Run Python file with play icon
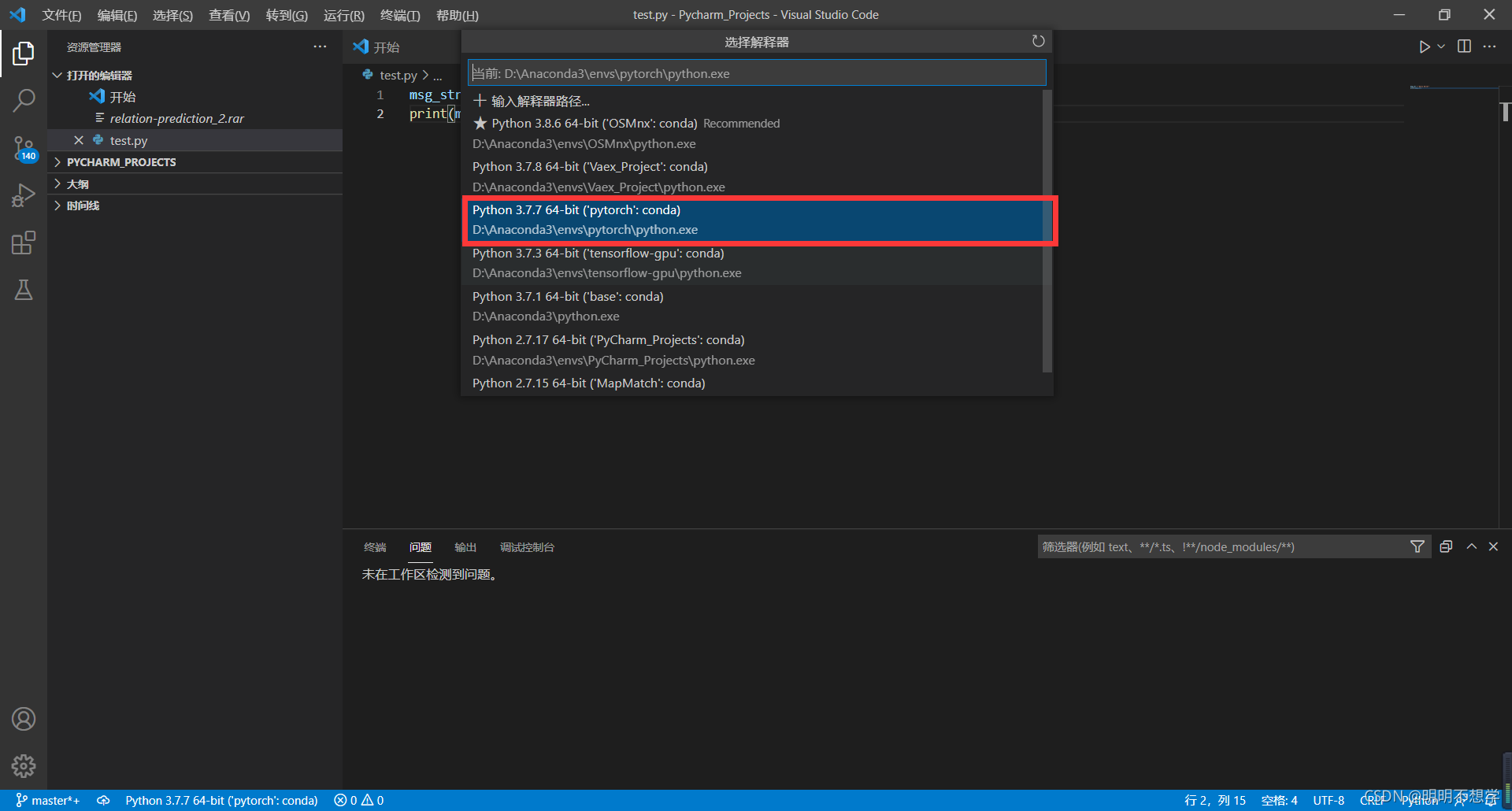 [x=1425, y=46]
